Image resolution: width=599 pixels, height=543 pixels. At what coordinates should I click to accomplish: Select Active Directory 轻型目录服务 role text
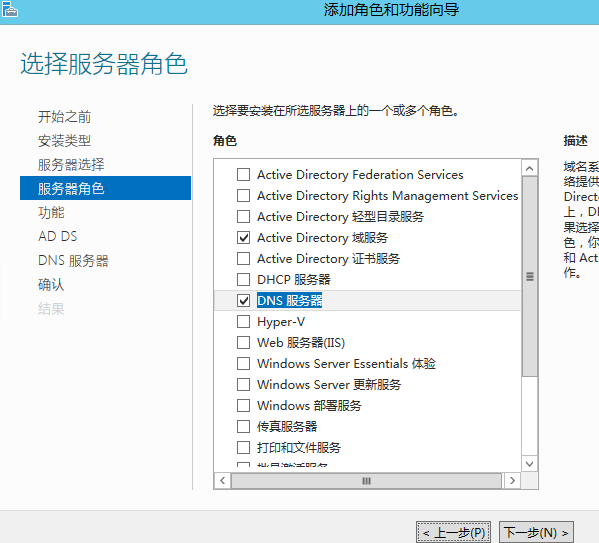tap(340, 217)
